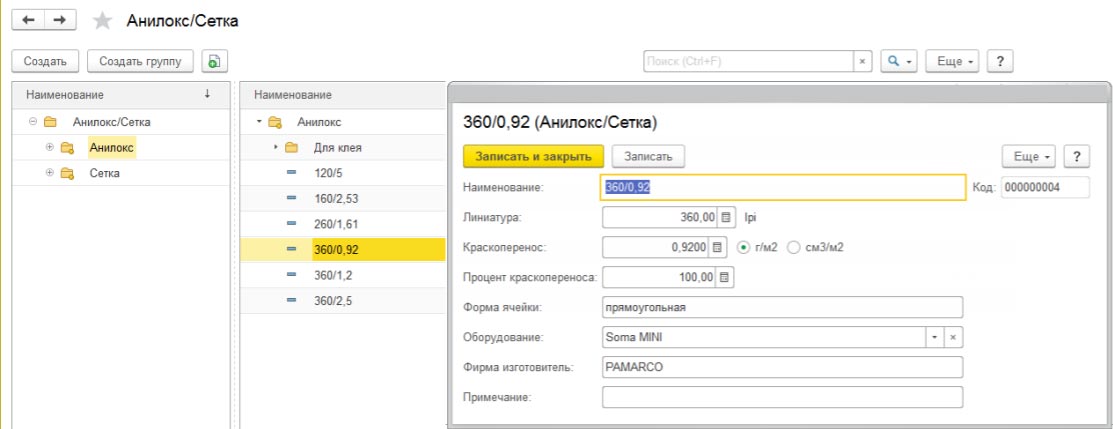Select the 260/1,61 row
This screenshot has height=429, width=1113.
343,224
